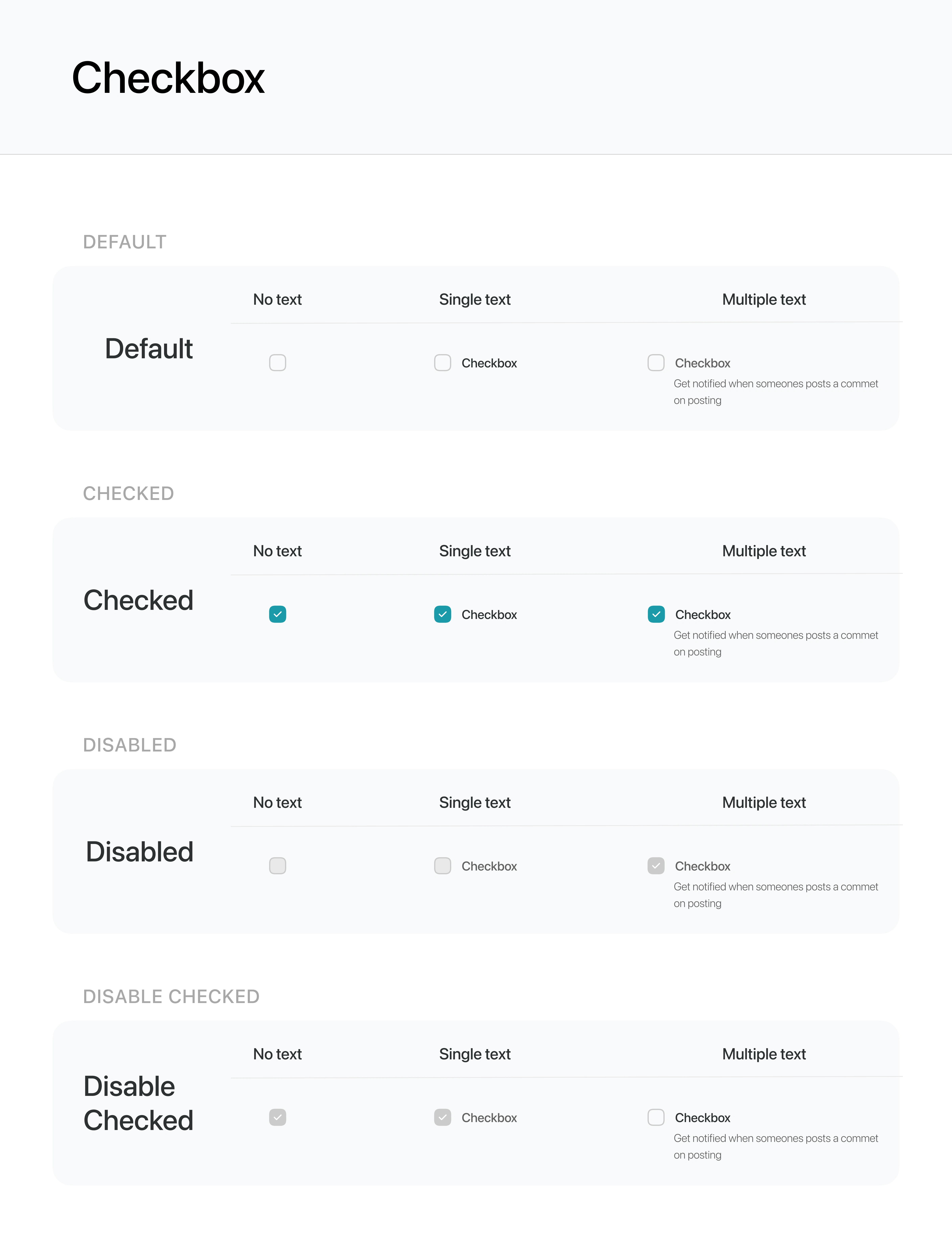
Task: Uncheck the Checked single text checkbox
Action: (442, 614)
